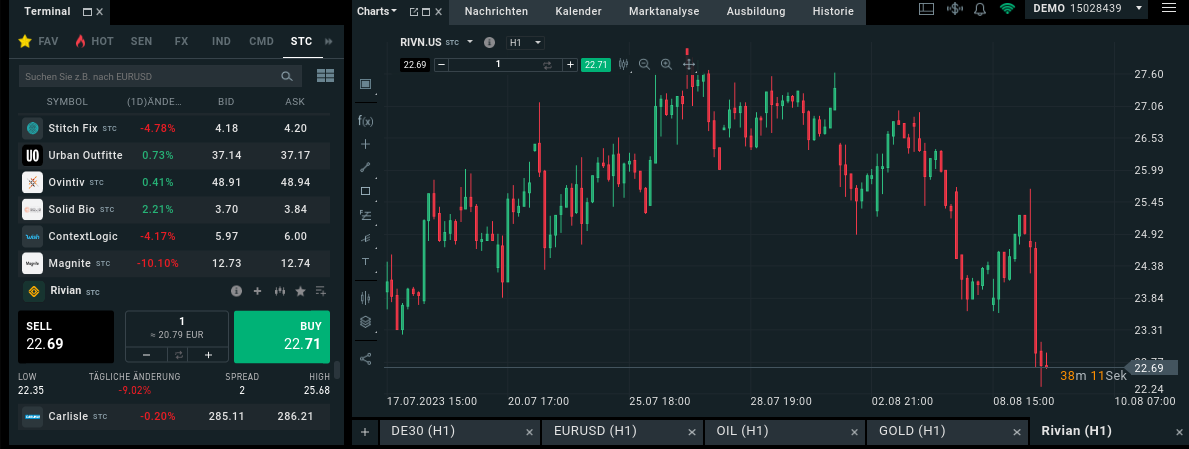This screenshot has height=449, width=1189.
Task: Switch to the GOLD (H1) chart tab
Action: click(x=946, y=432)
